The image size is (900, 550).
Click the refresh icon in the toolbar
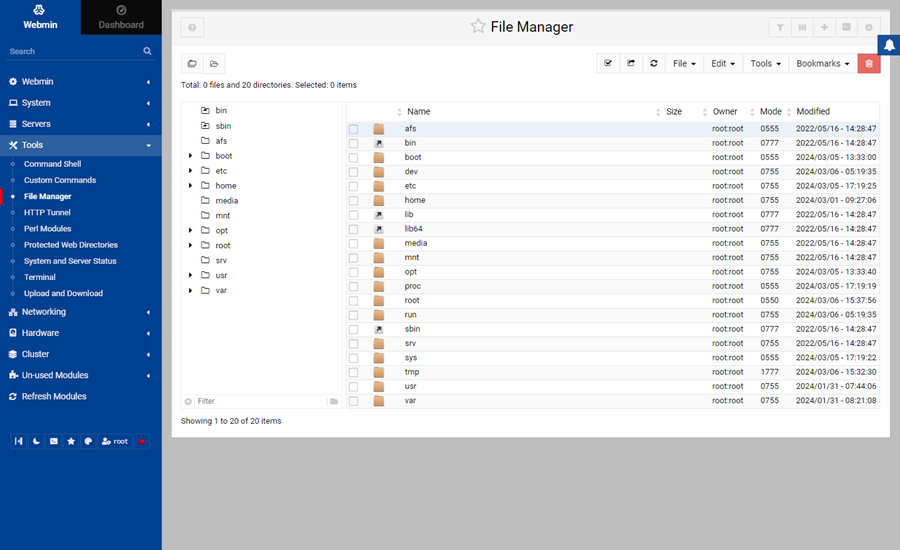point(654,63)
